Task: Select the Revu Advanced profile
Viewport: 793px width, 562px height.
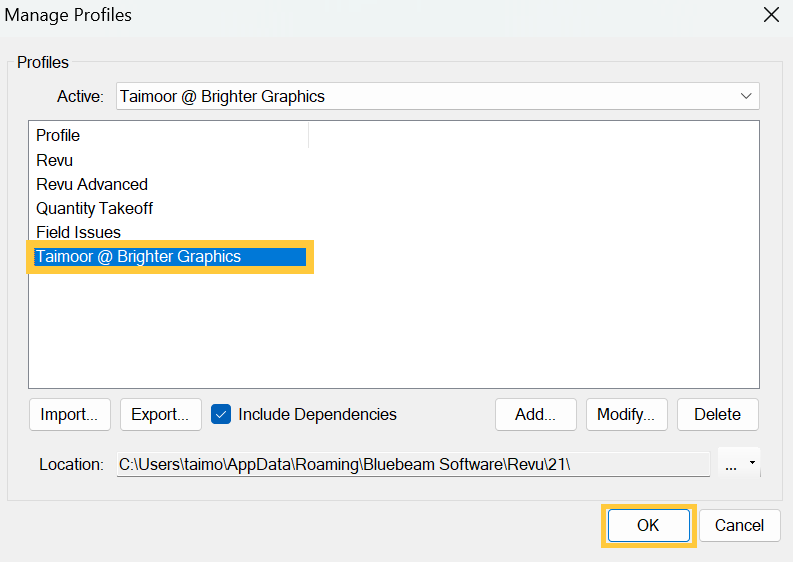Action: point(92,184)
